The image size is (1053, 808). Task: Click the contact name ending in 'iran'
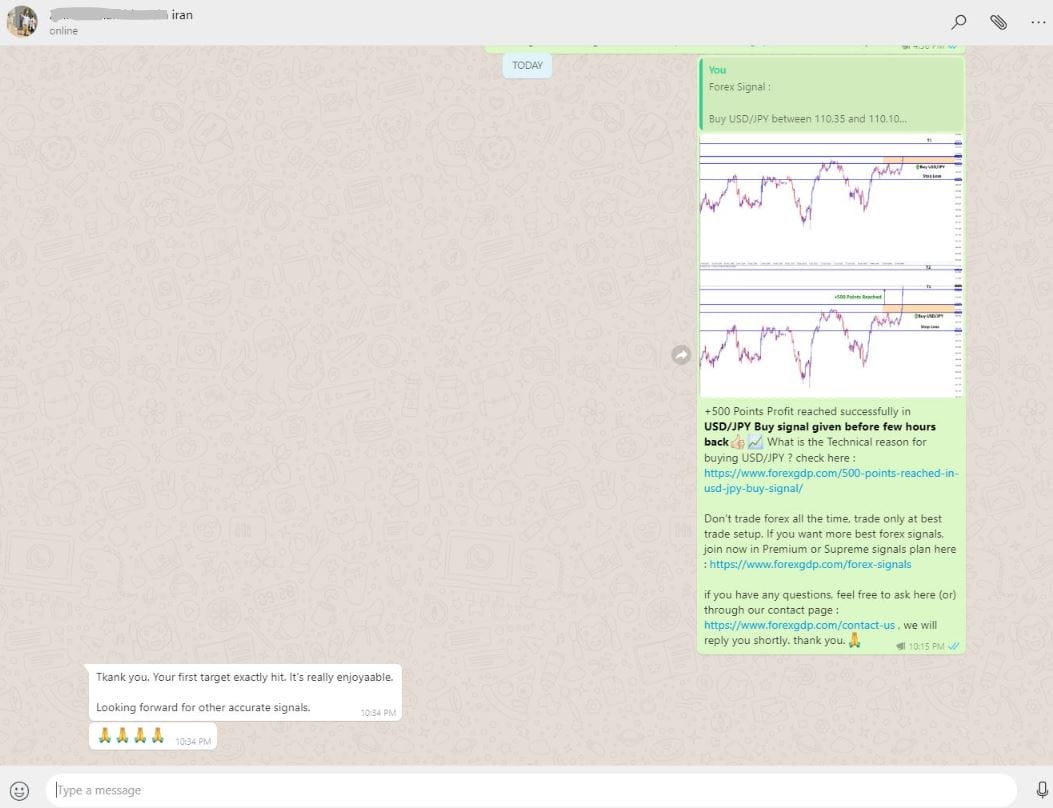click(x=122, y=15)
